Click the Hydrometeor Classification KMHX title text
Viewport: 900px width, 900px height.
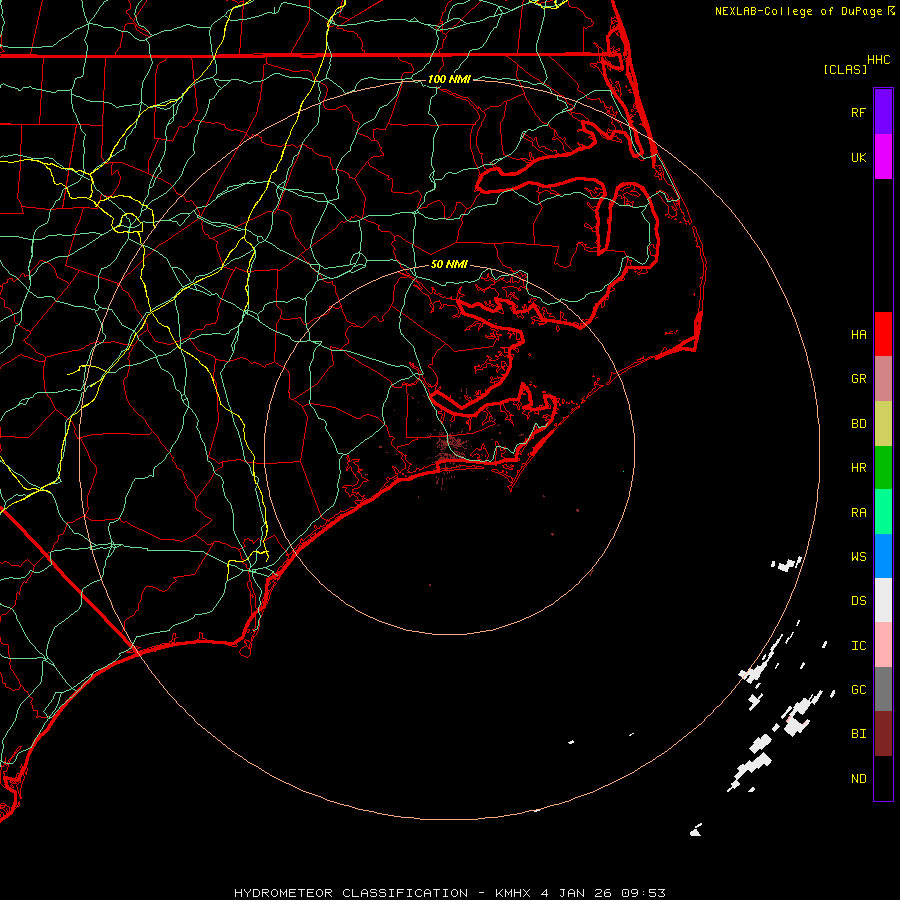(x=449, y=893)
